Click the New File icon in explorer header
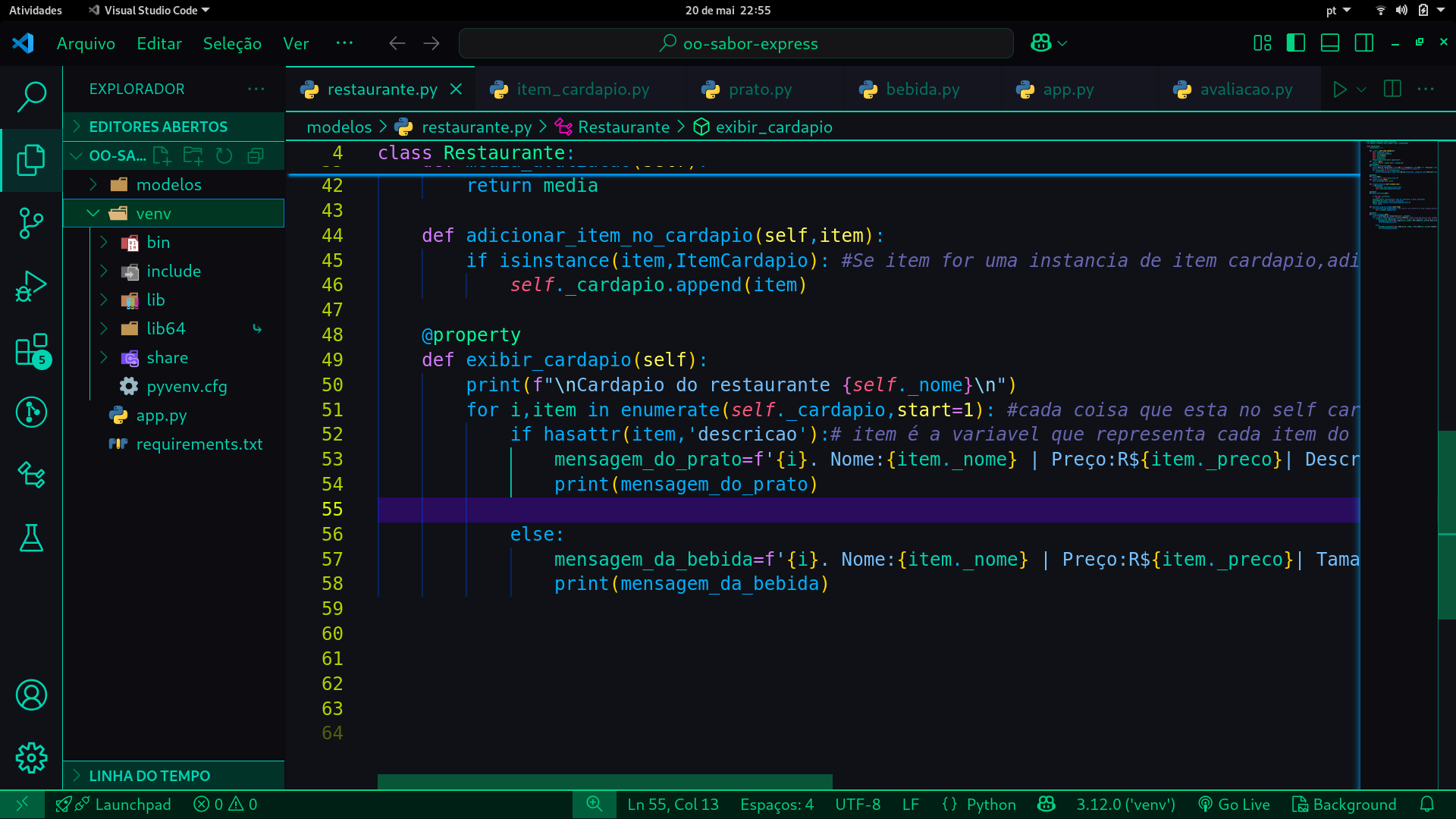 coord(162,155)
